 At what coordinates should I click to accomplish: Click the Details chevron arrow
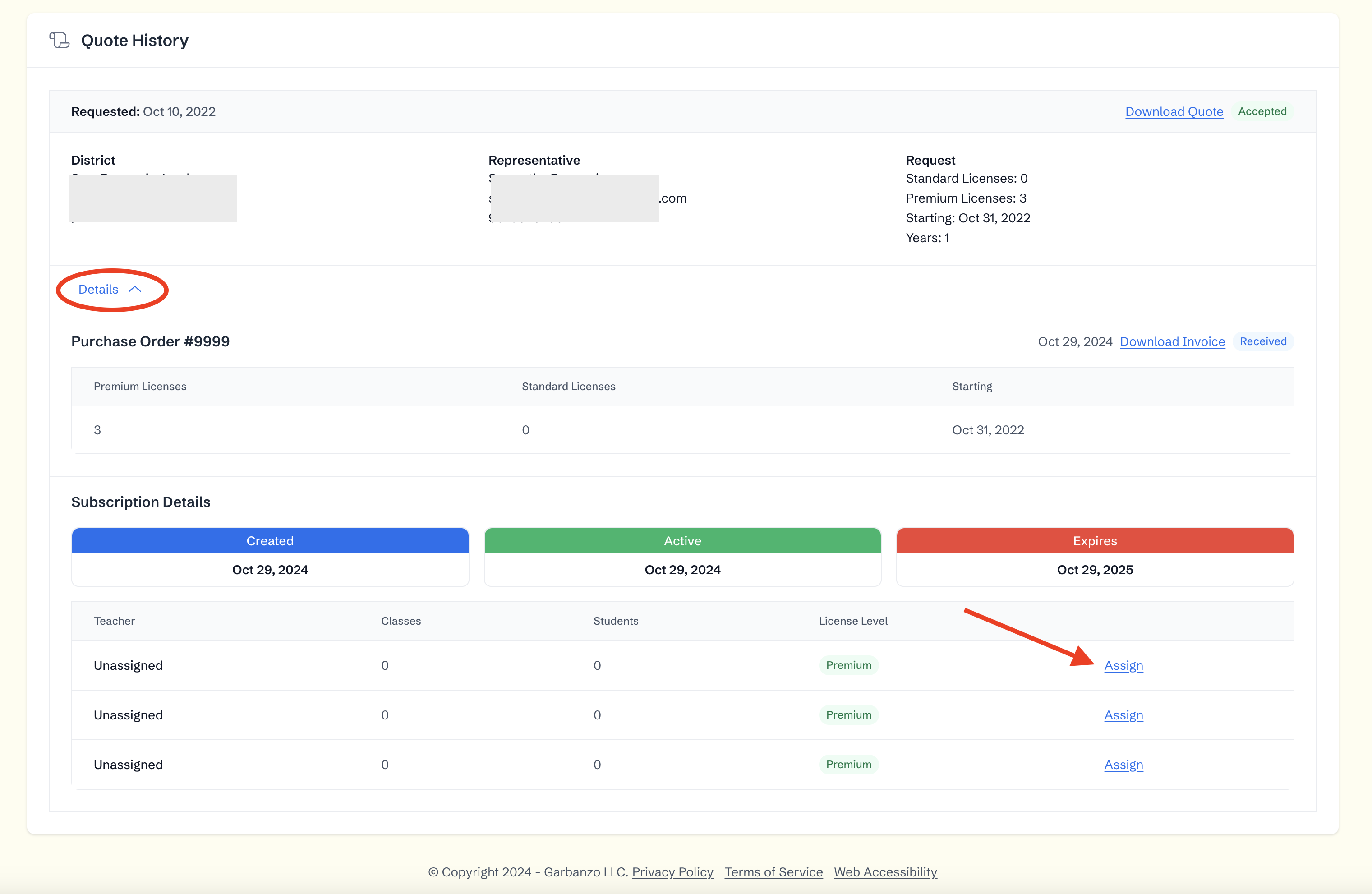(x=135, y=289)
